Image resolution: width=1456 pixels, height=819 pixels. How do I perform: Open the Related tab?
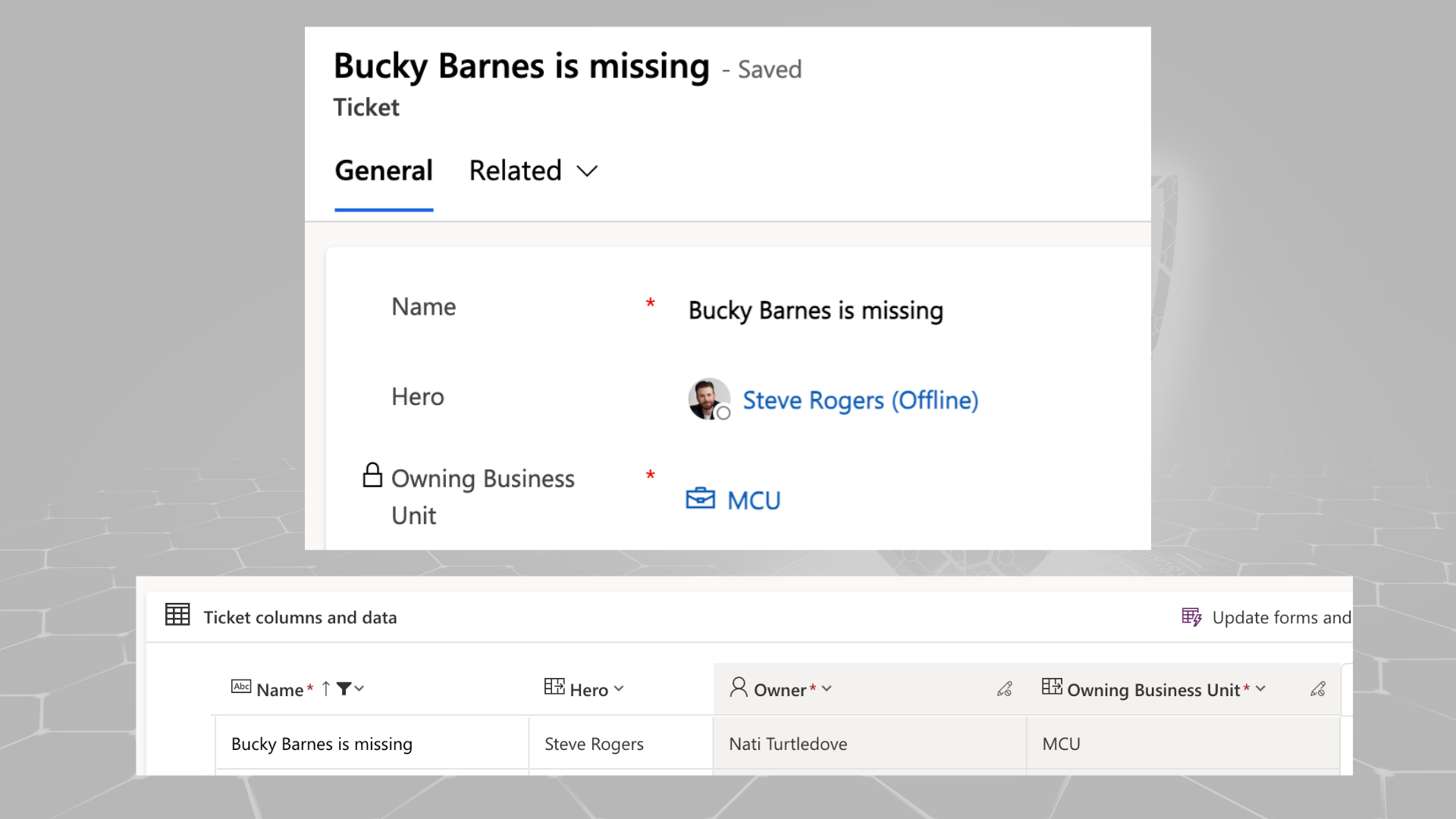516,171
